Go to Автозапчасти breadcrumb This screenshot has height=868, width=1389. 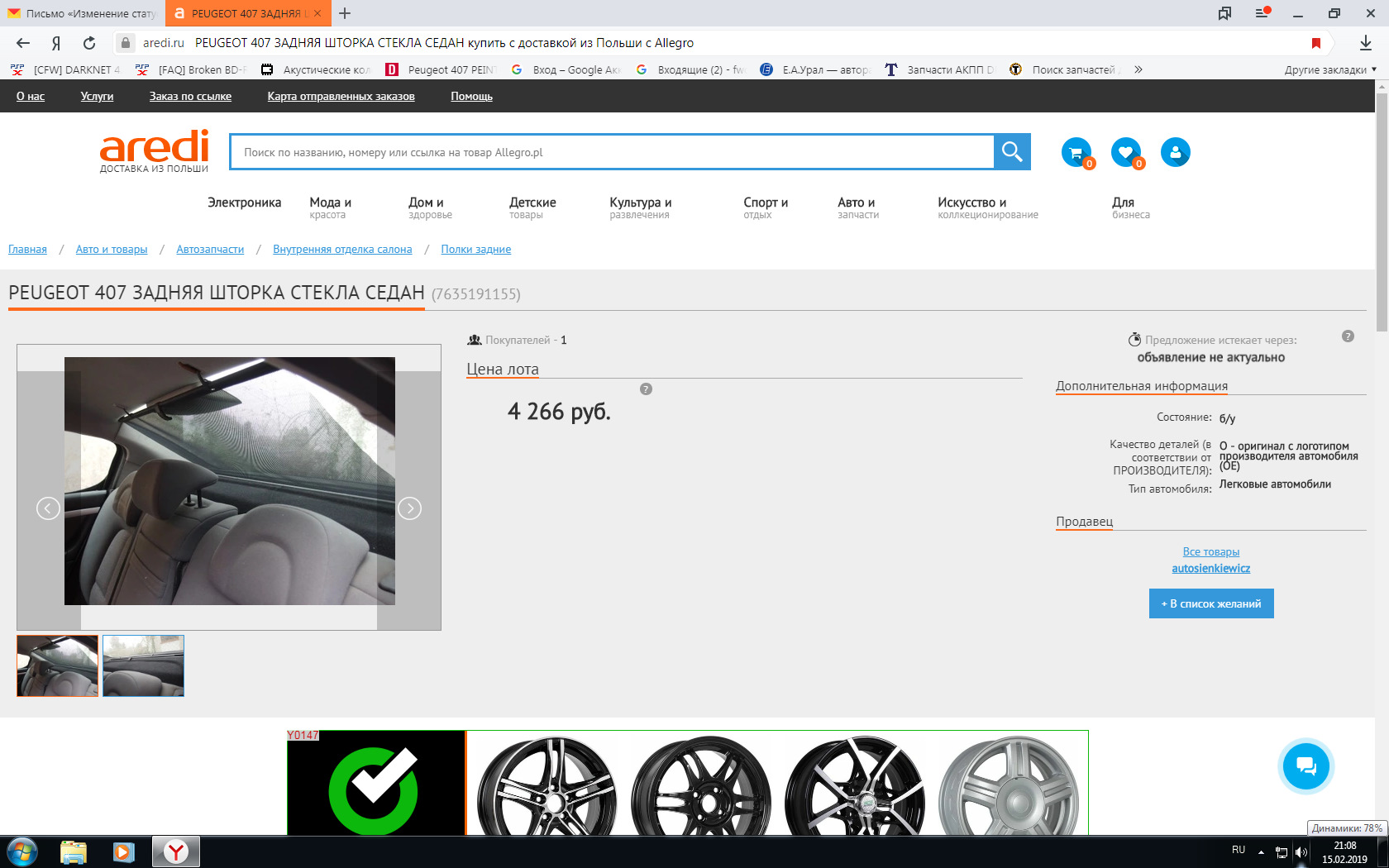tap(210, 250)
